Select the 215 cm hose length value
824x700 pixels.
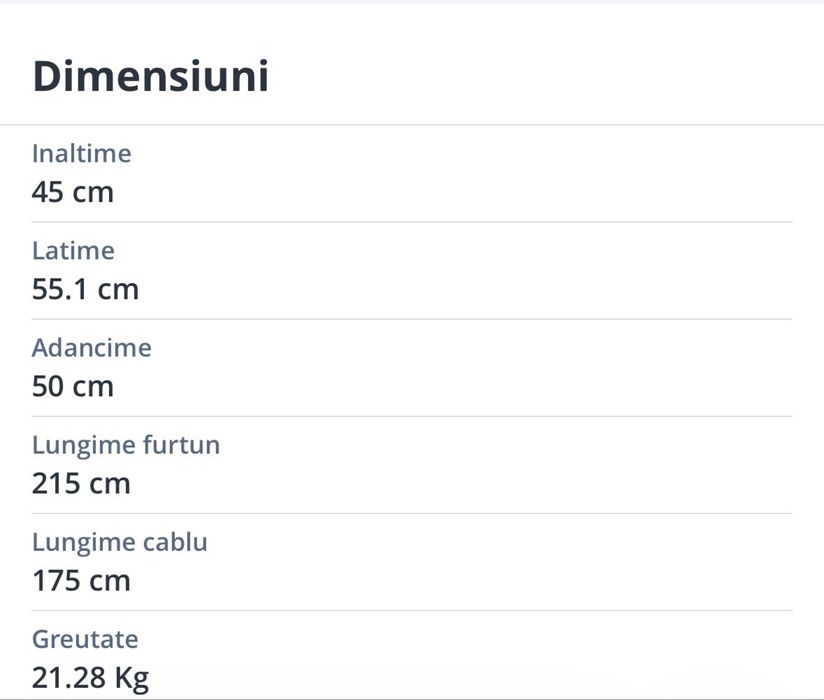coord(81,484)
